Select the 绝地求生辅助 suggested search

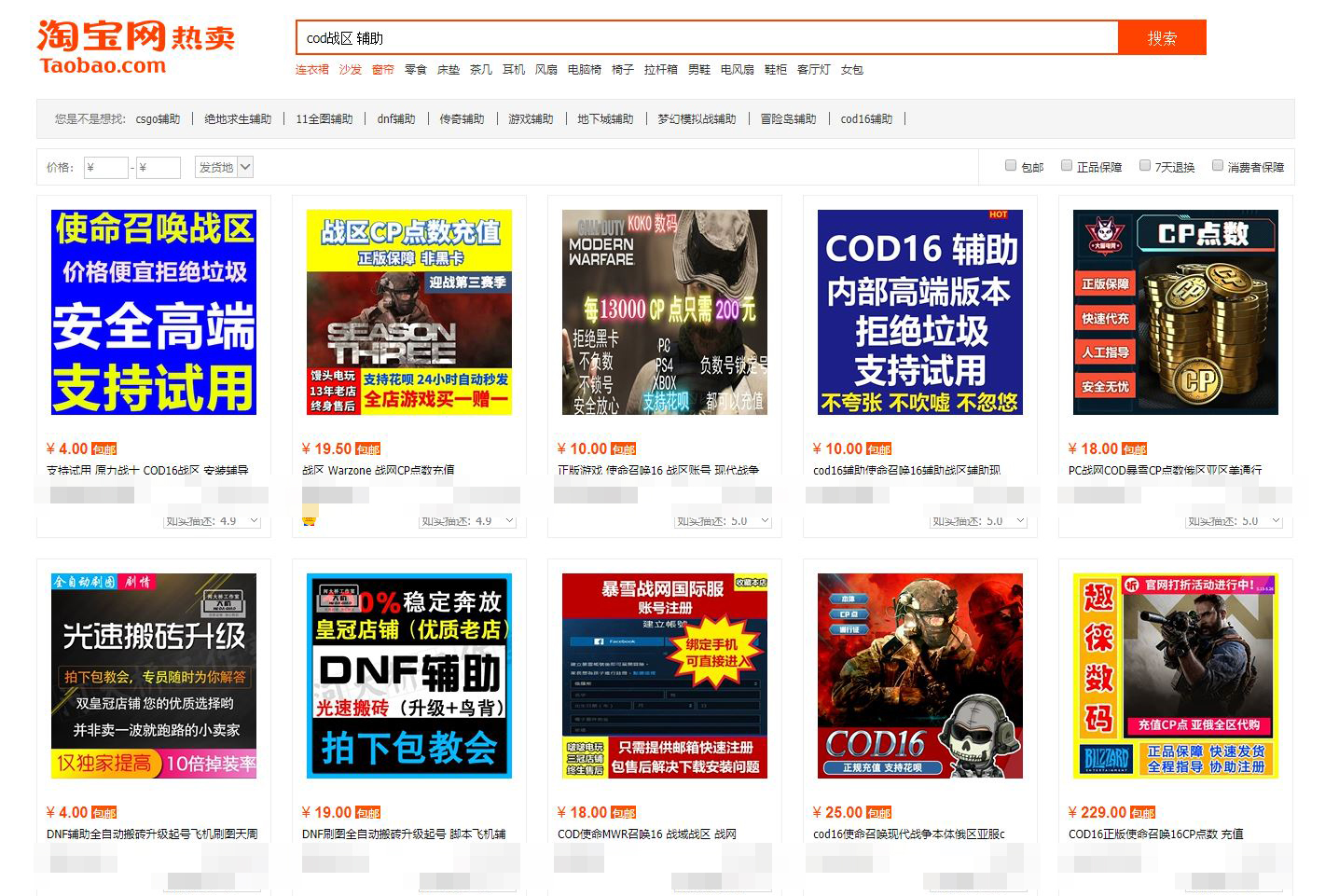(238, 119)
